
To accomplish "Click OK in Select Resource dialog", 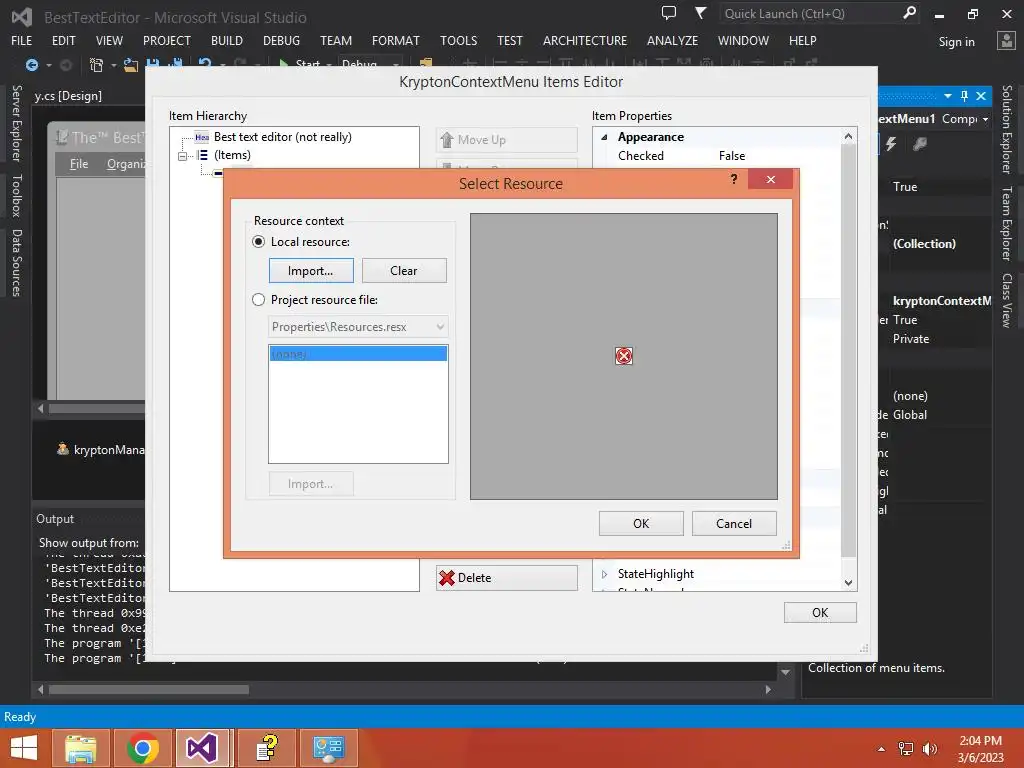I will click(641, 523).
